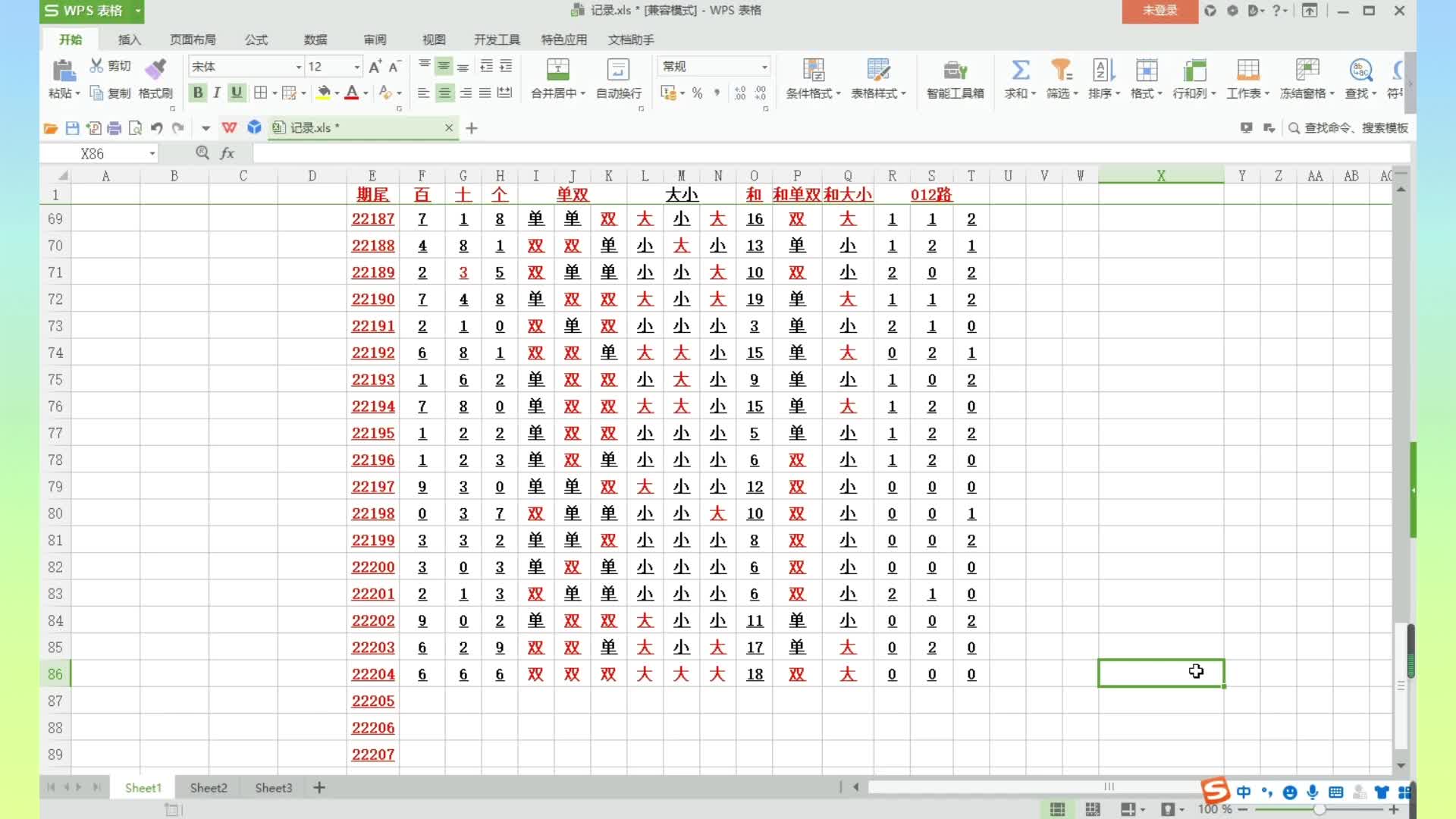Click the zoom slider in status bar

pyautogui.click(x=1319, y=809)
